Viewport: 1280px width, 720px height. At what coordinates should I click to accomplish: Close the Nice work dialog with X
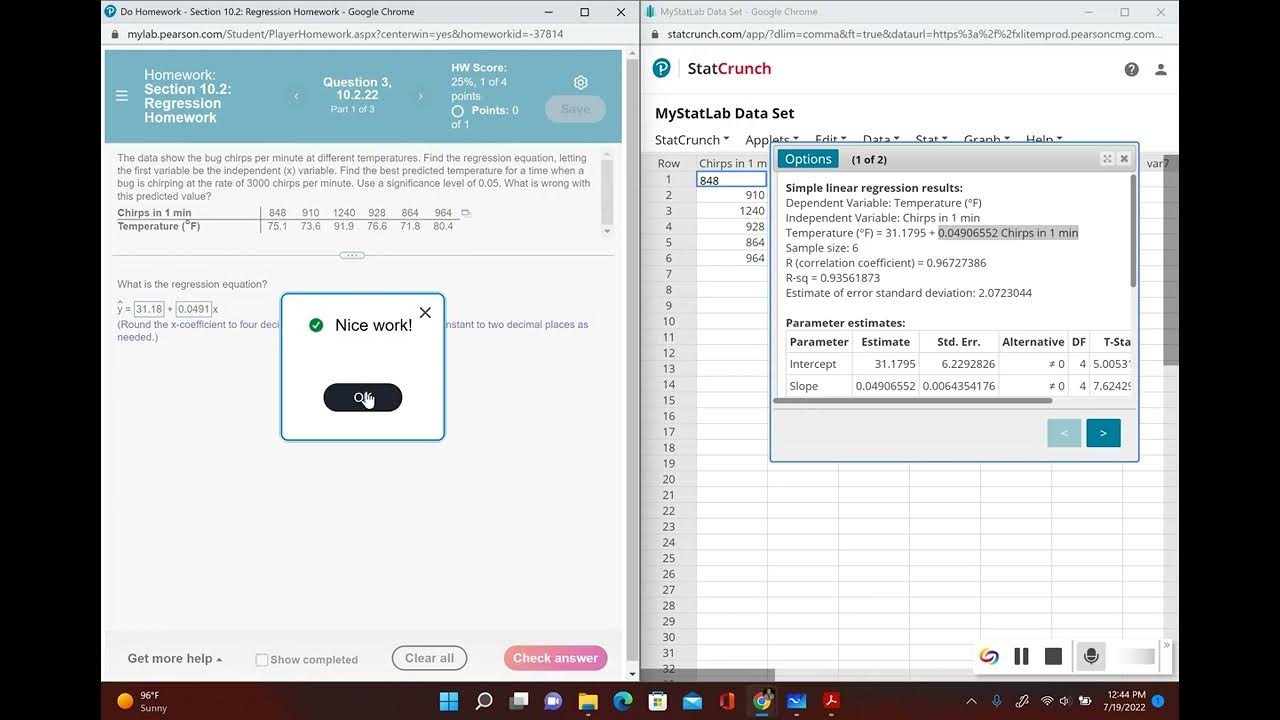click(x=425, y=312)
